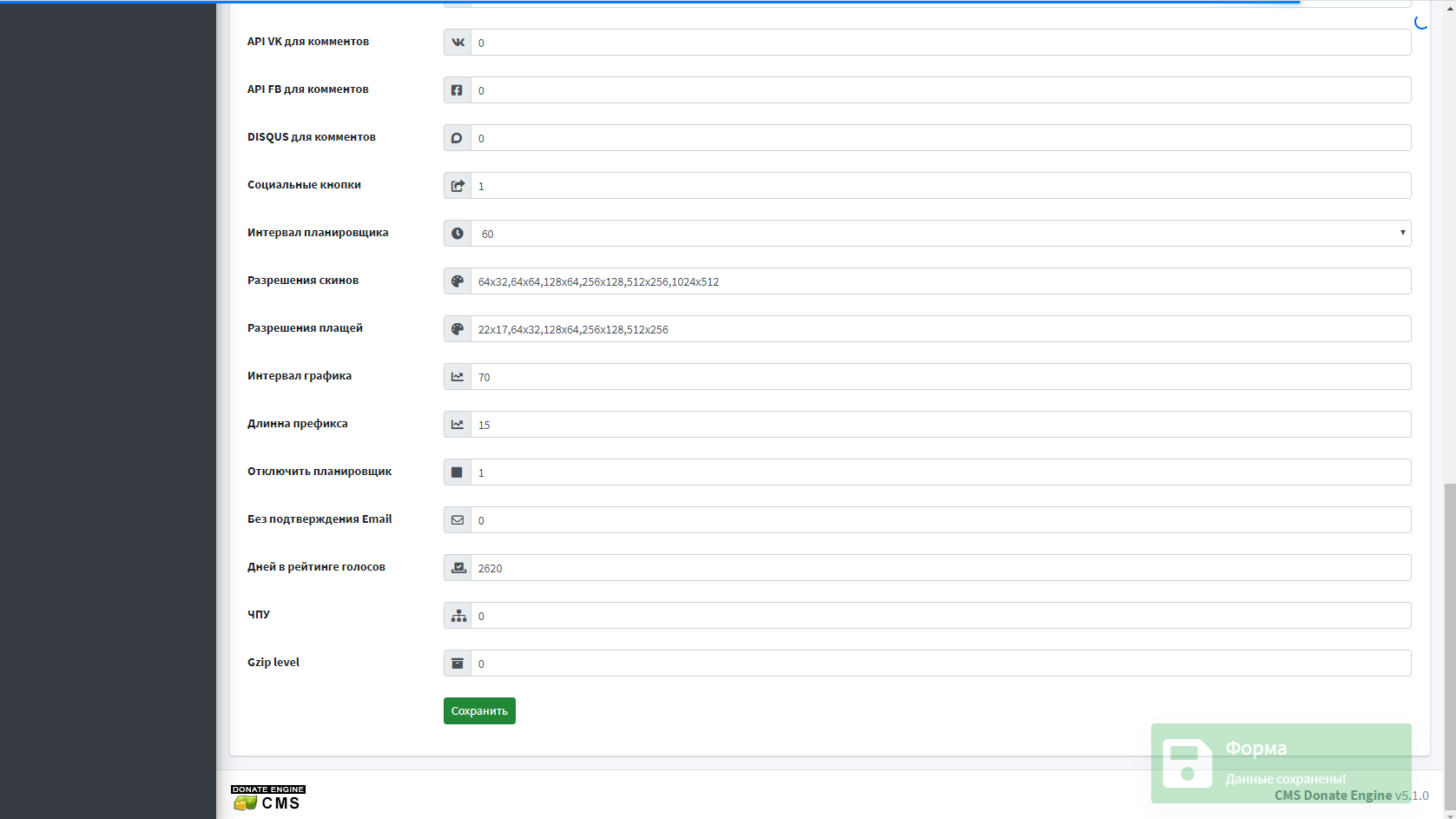The image size is (1456, 819).
Task: Click the chart icon for Интервал графика
Action: point(458,377)
